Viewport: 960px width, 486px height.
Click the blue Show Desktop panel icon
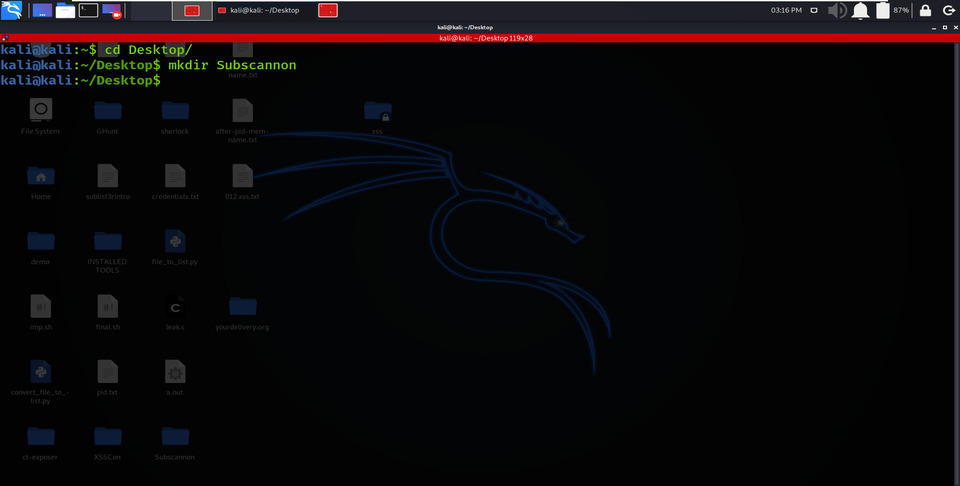(42, 10)
